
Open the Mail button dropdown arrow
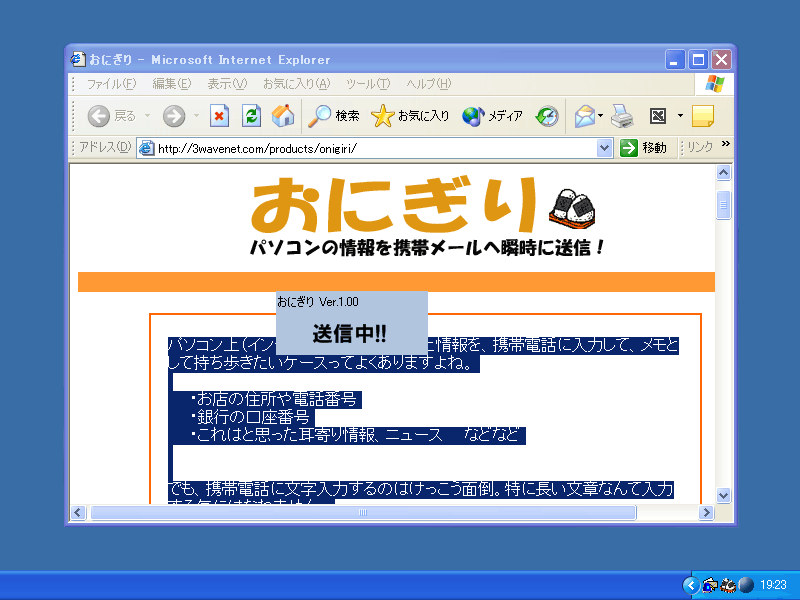coord(601,116)
